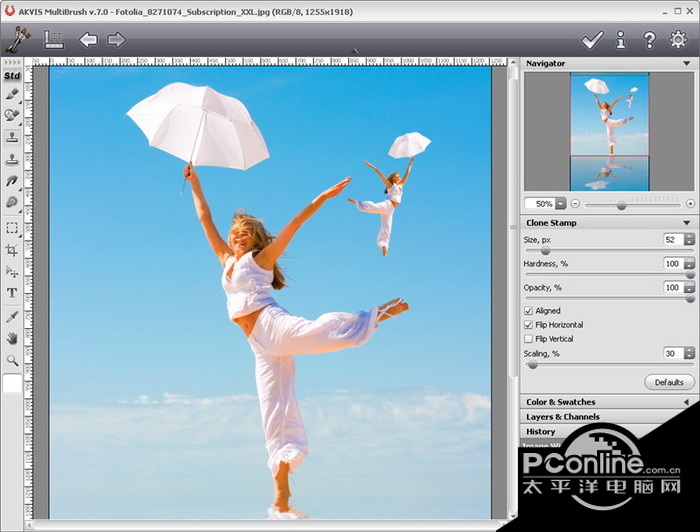700x532 pixels.
Task: Open the 50% zoom level dropdown
Action: pos(560,203)
